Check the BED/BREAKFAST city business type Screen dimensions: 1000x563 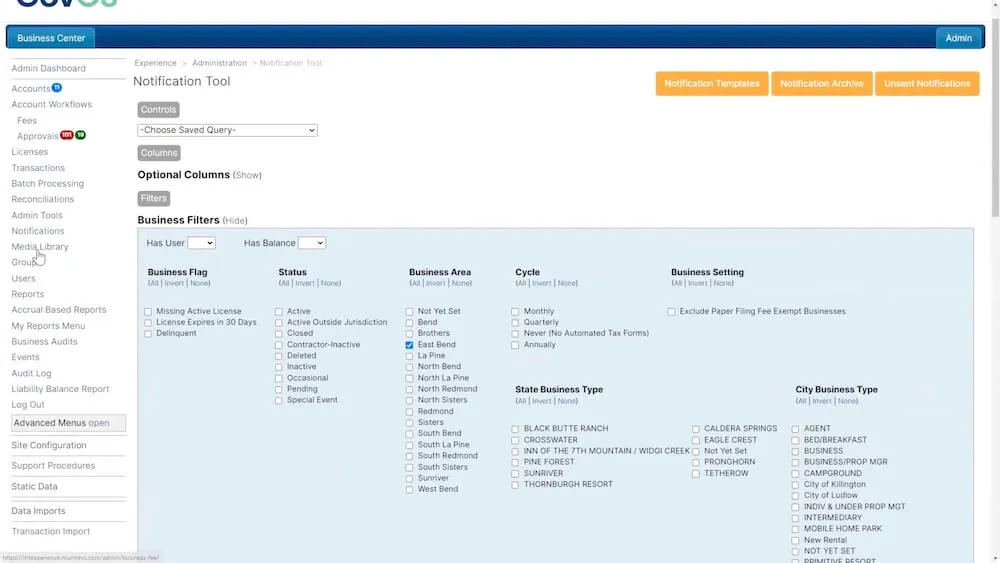point(795,441)
